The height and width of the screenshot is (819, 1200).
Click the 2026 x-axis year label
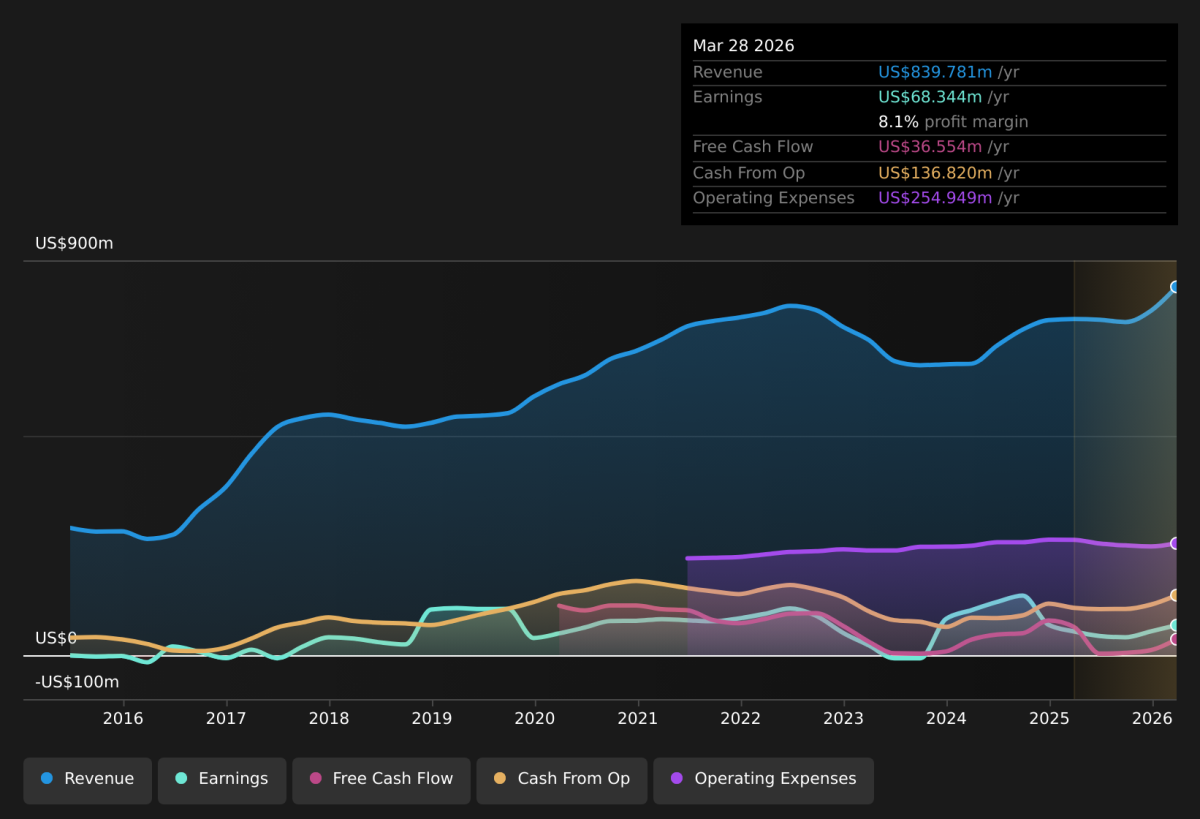tap(1153, 718)
